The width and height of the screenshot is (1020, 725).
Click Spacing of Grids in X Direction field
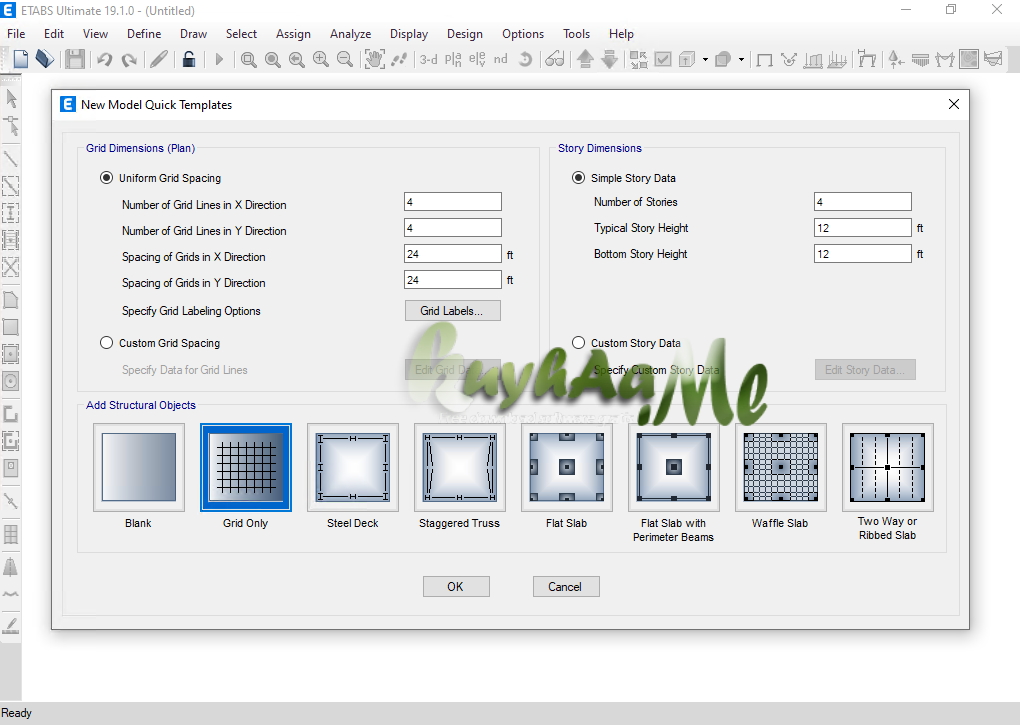coord(453,254)
